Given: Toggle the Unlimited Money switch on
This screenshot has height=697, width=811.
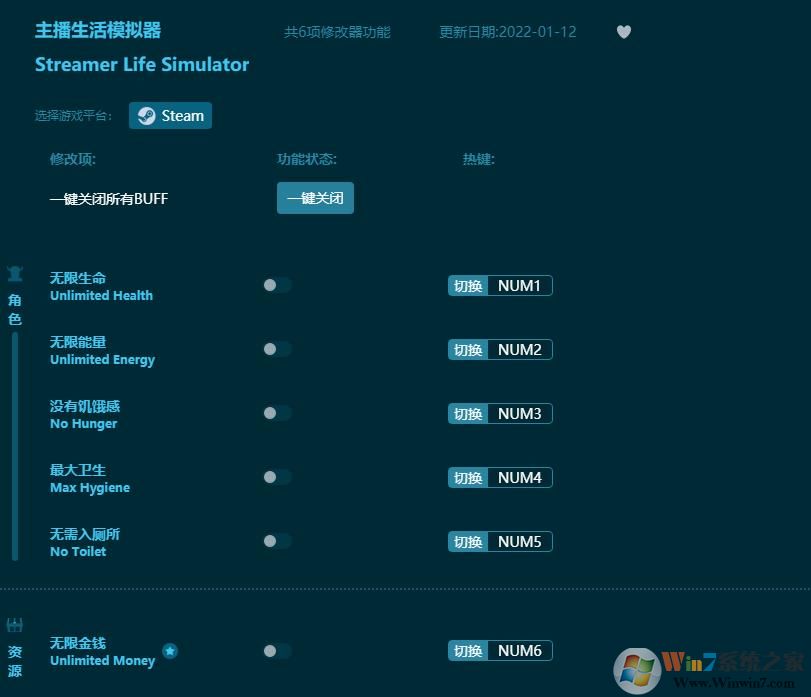Looking at the screenshot, I should click(275, 650).
